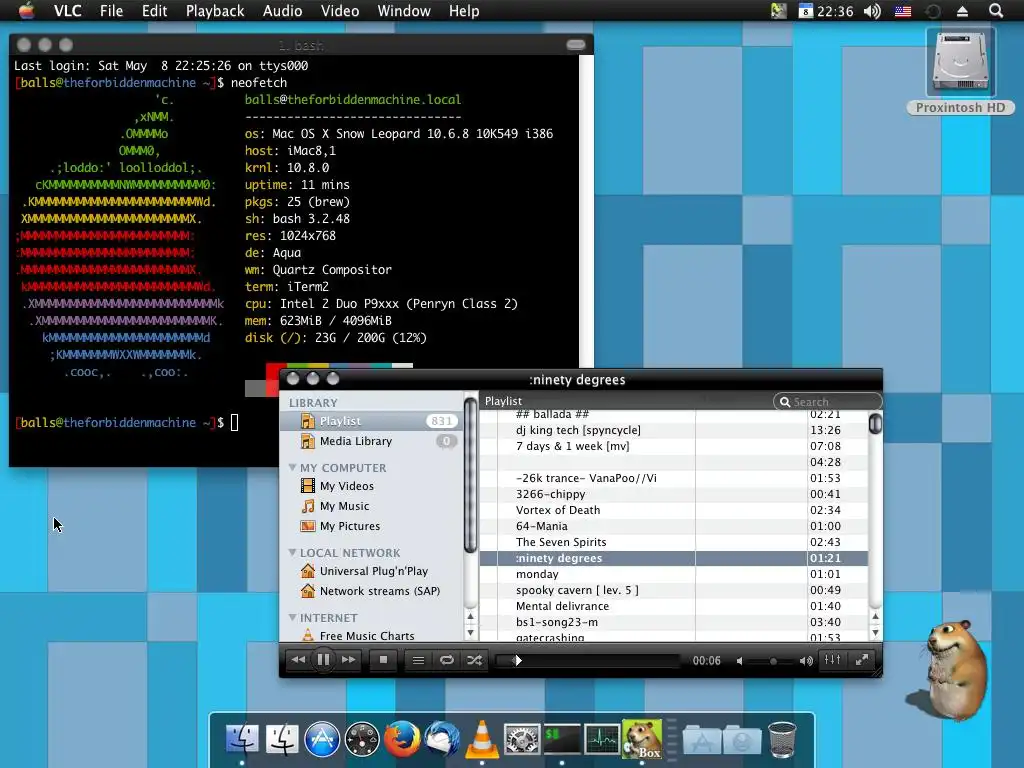Viewport: 1024px width, 768px height.
Task: Open the Playback menu
Action: pyautogui.click(x=215, y=11)
